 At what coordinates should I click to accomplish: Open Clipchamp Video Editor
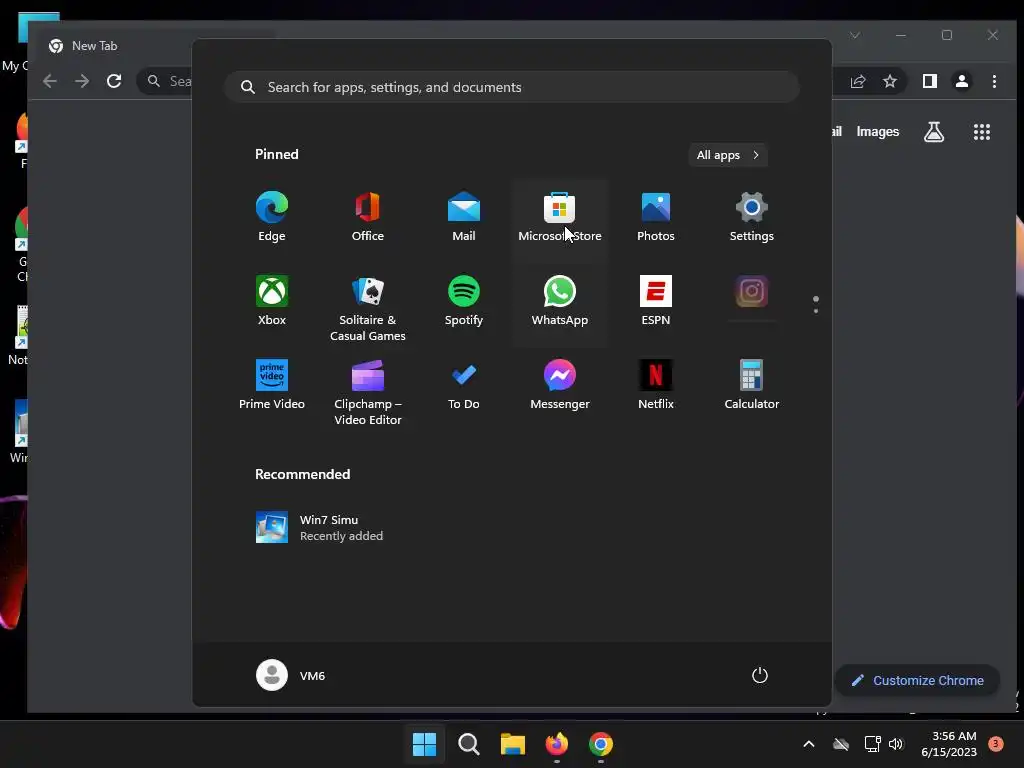pyautogui.click(x=368, y=392)
